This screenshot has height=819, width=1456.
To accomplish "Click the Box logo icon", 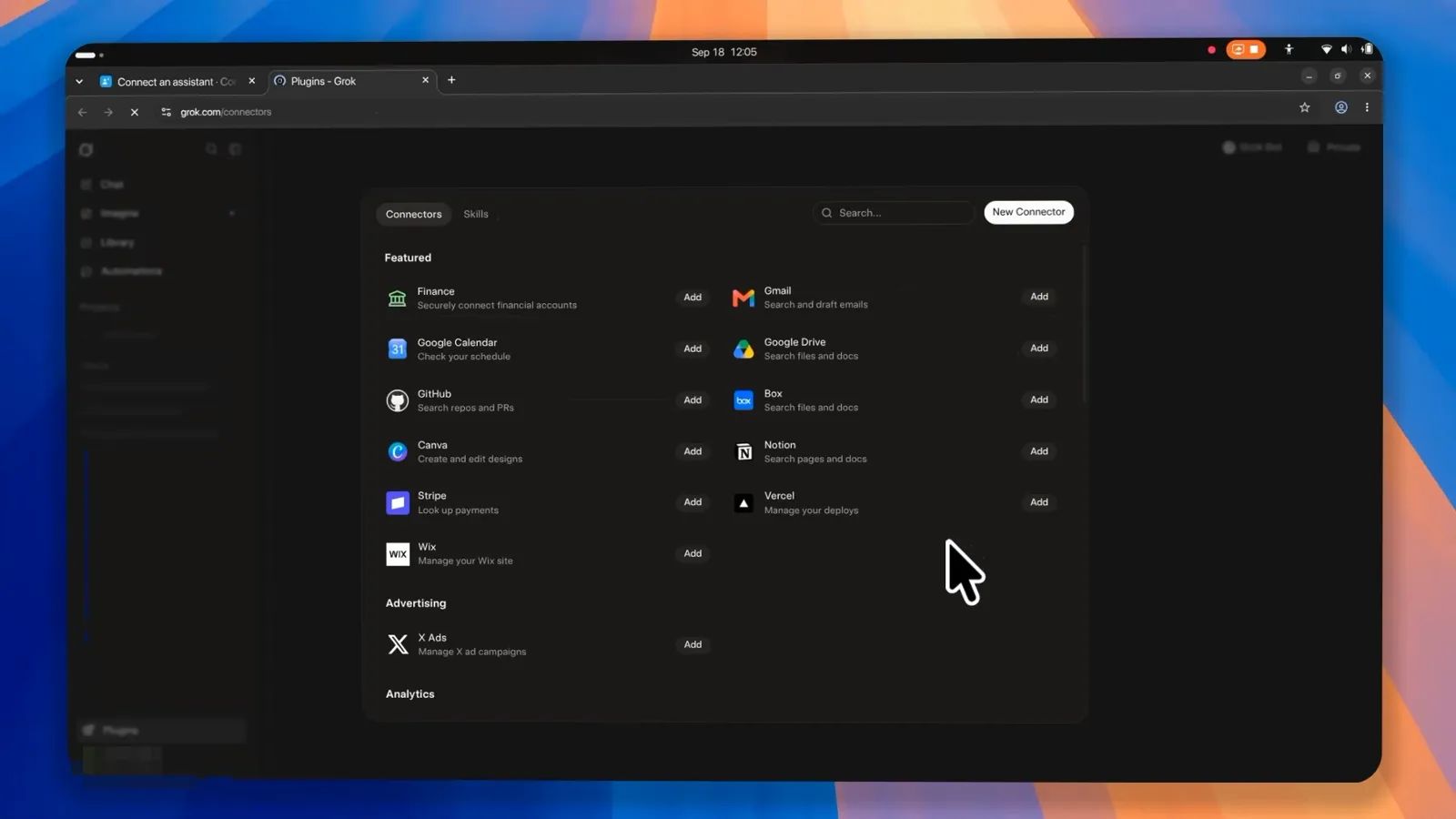I will 743,400.
